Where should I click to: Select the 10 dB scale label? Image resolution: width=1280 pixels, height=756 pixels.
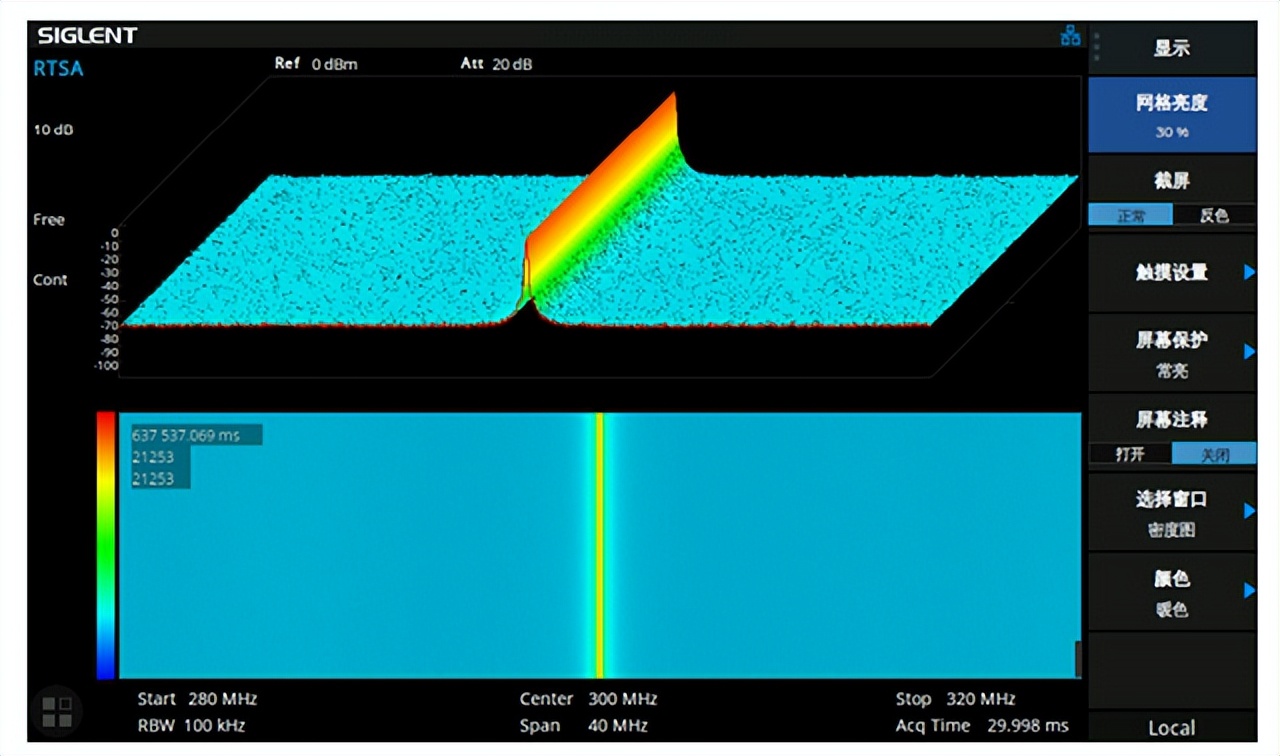click(53, 130)
